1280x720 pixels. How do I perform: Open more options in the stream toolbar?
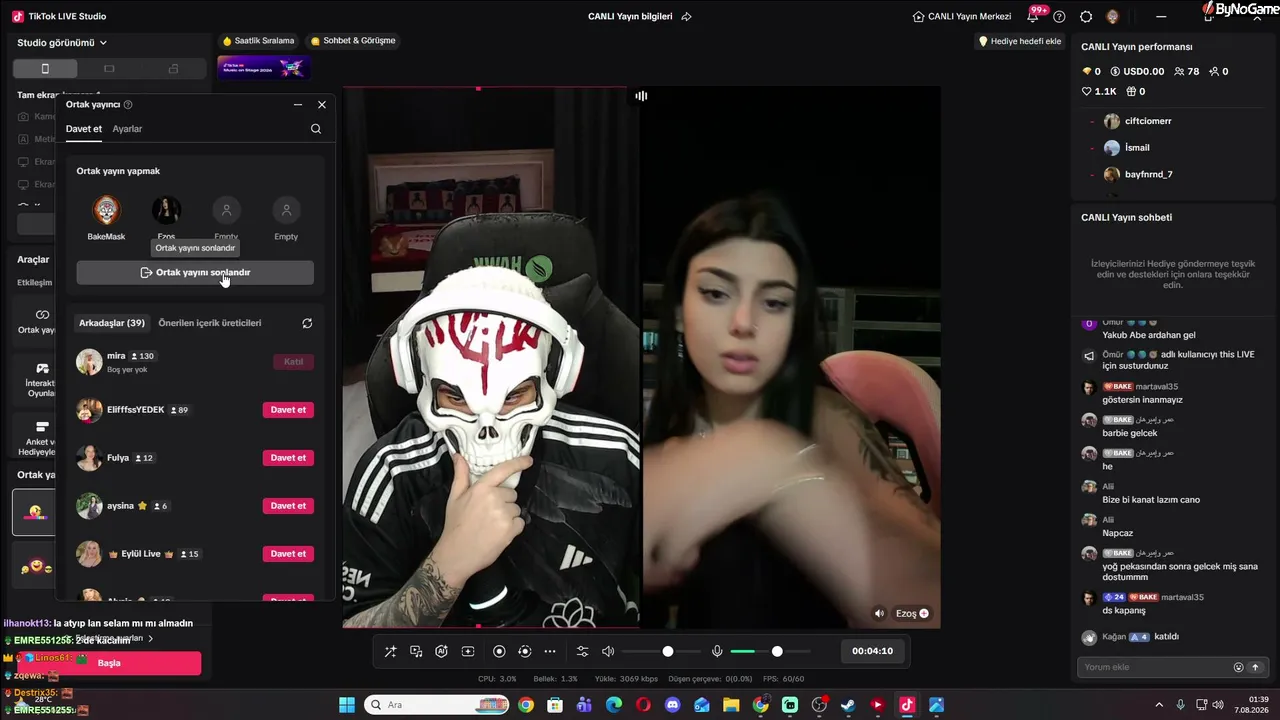click(x=550, y=652)
